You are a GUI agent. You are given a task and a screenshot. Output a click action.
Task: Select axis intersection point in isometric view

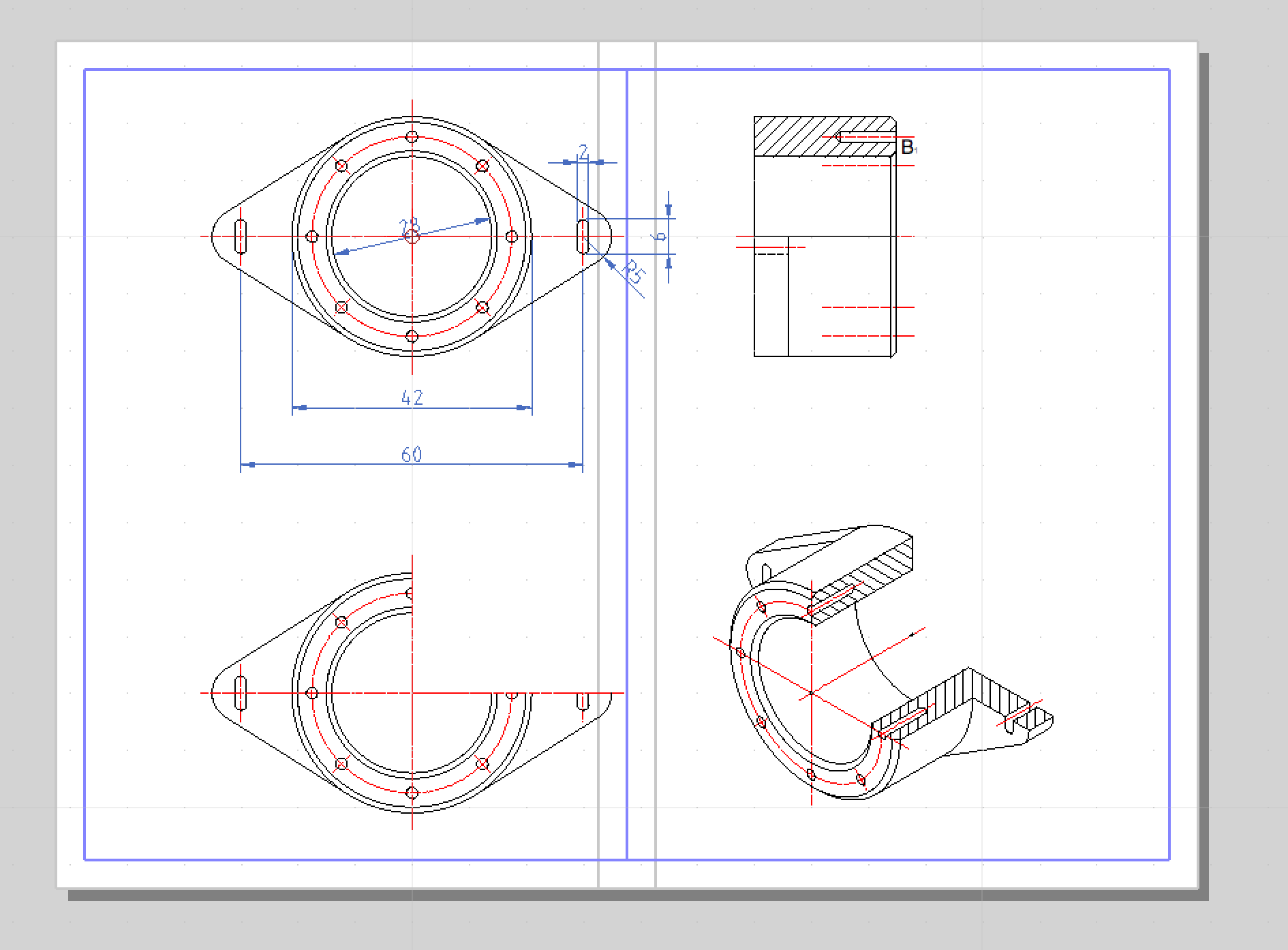point(811,693)
